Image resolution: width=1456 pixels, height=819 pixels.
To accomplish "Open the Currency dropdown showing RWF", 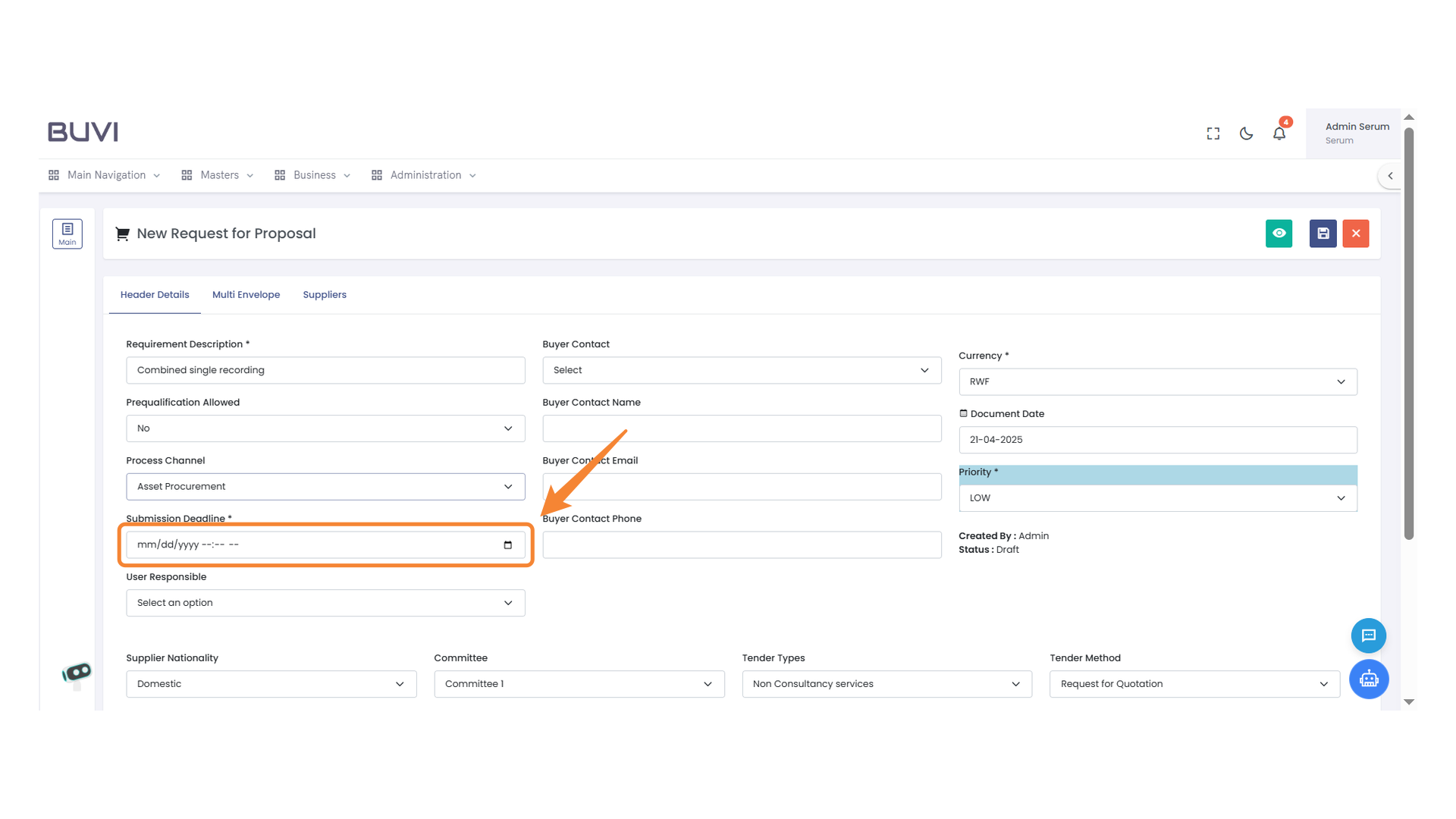I will tap(1157, 381).
